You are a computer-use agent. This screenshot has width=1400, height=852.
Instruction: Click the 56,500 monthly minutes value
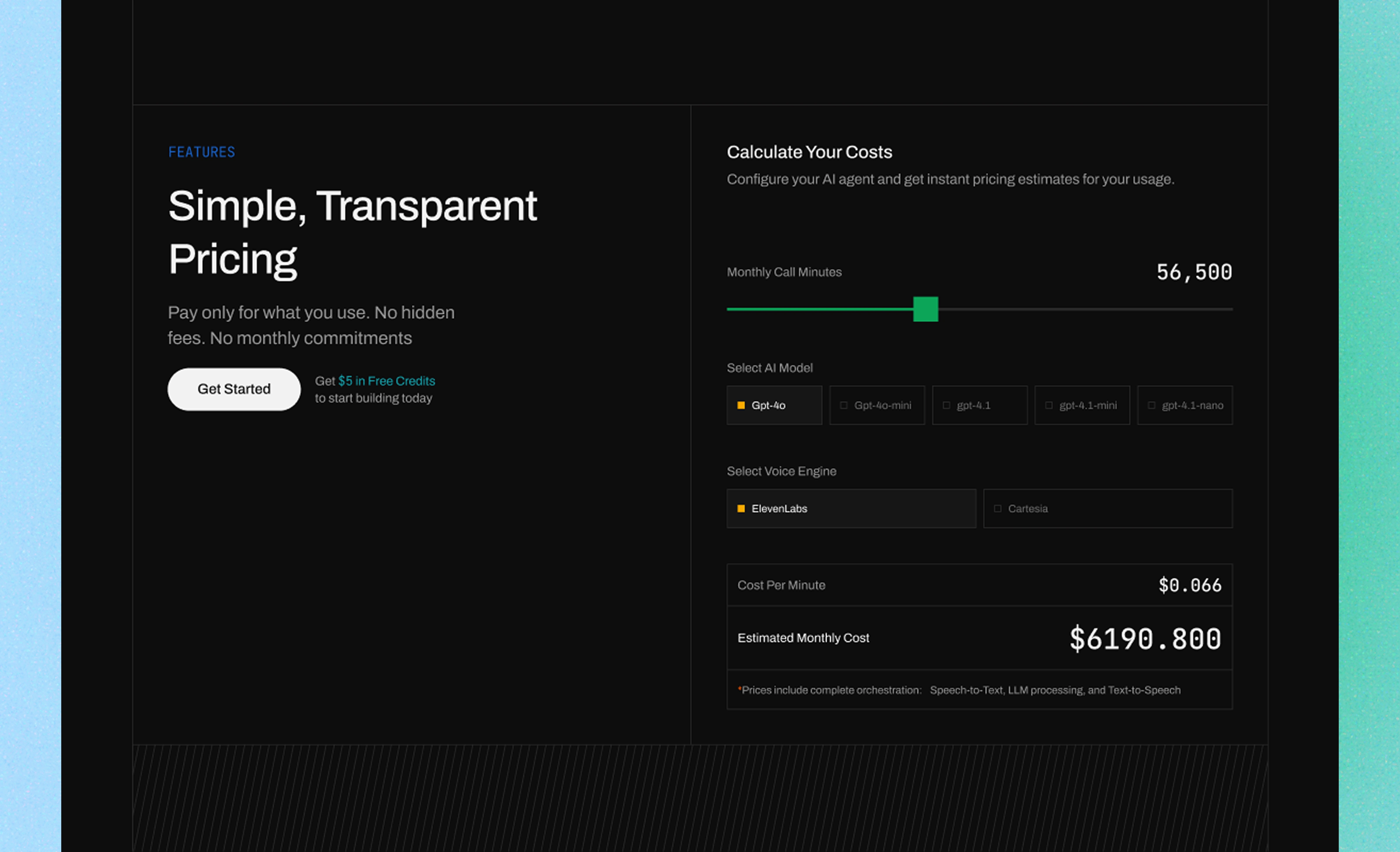point(1194,272)
